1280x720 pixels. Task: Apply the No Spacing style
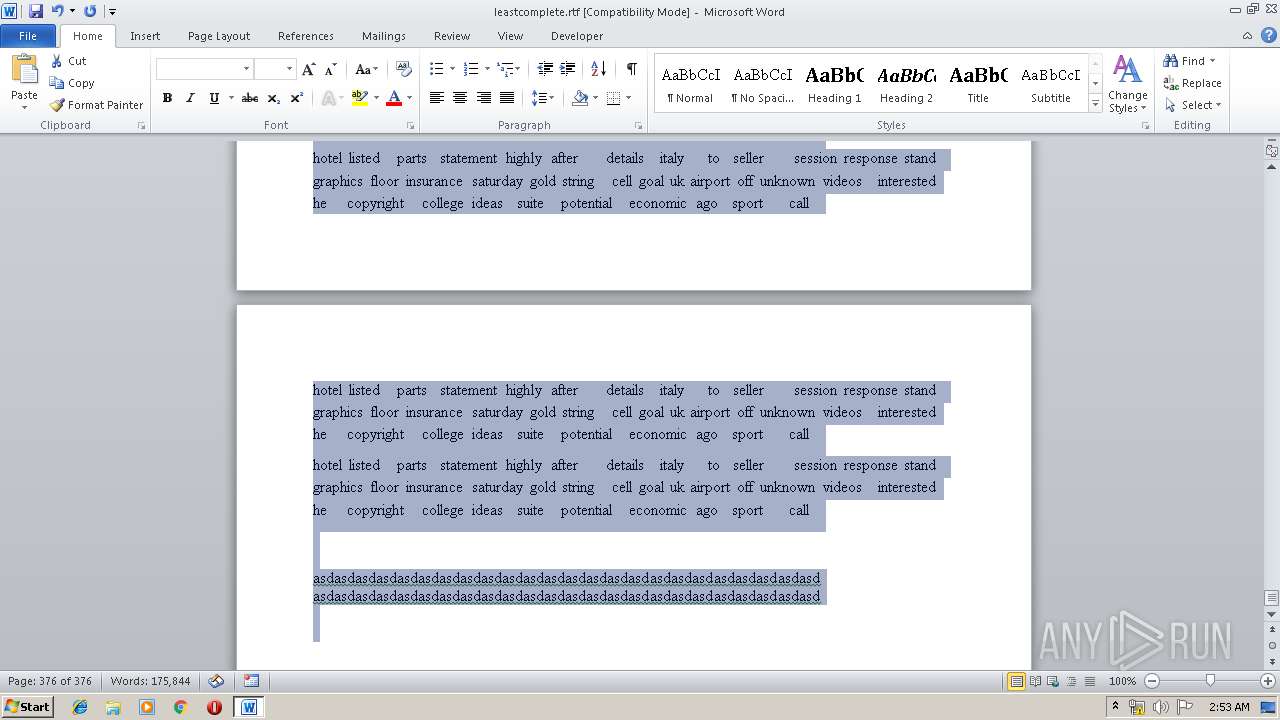(762, 84)
